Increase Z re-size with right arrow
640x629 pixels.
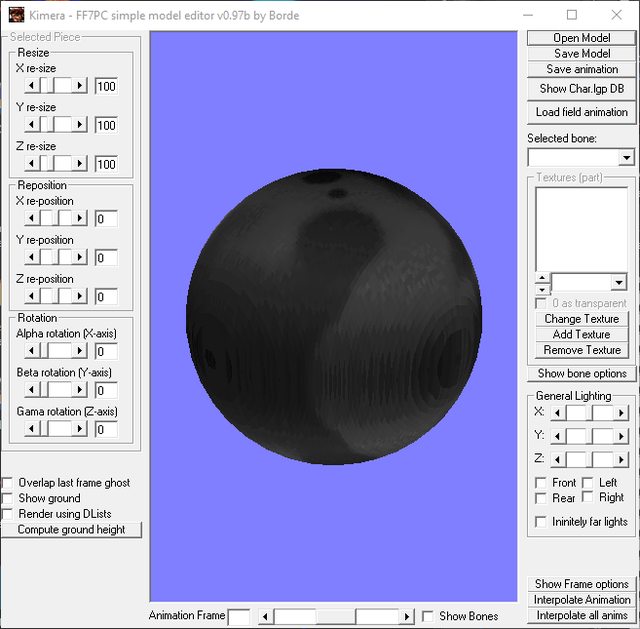coord(80,164)
